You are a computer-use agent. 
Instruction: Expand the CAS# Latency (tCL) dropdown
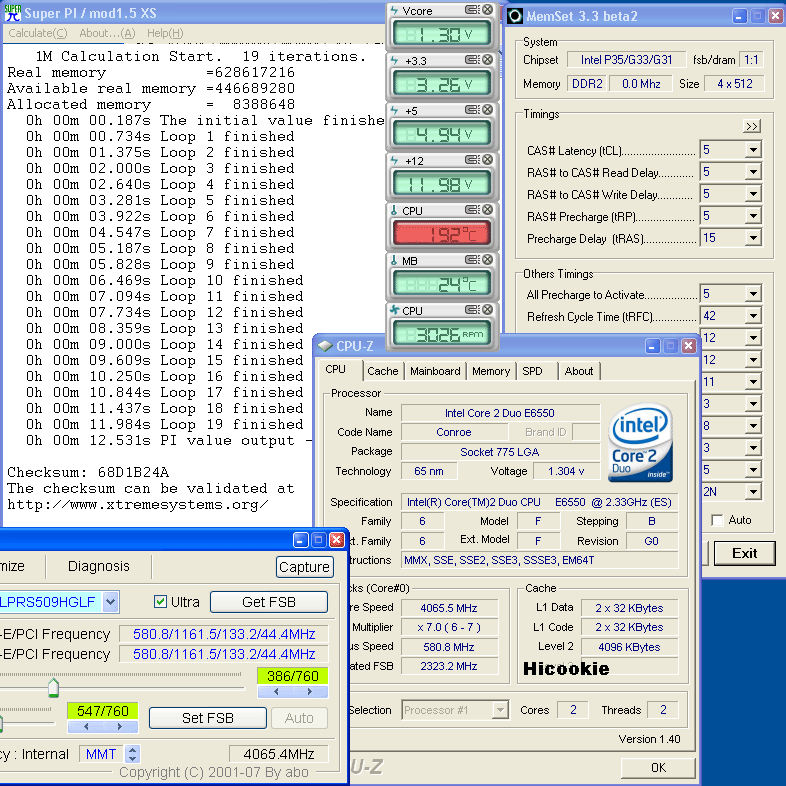(752, 151)
